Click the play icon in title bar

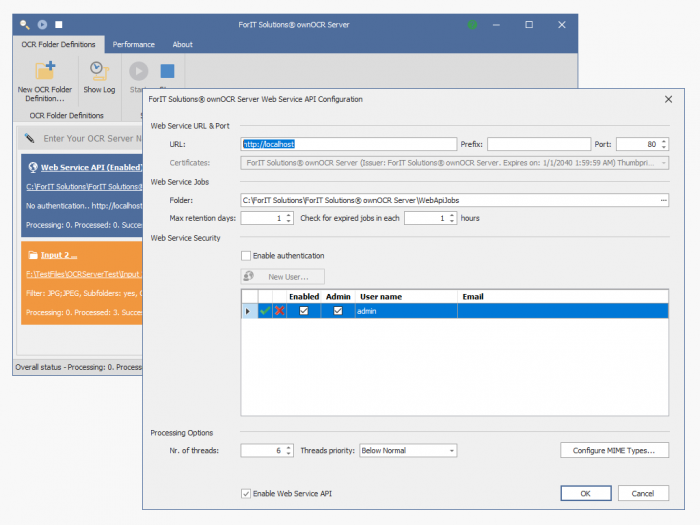[x=42, y=25]
